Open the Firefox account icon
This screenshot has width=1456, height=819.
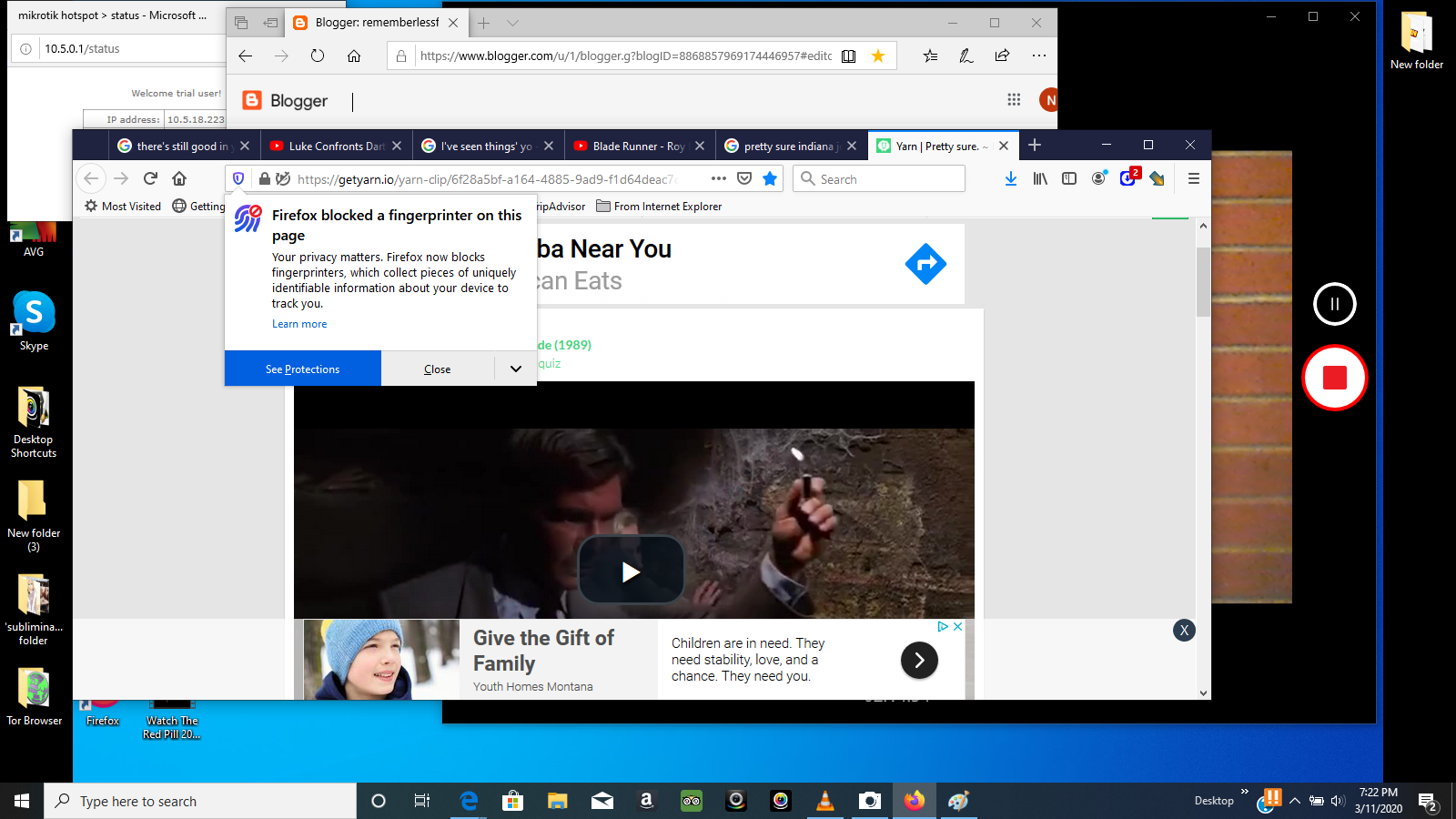[1099, 178]
